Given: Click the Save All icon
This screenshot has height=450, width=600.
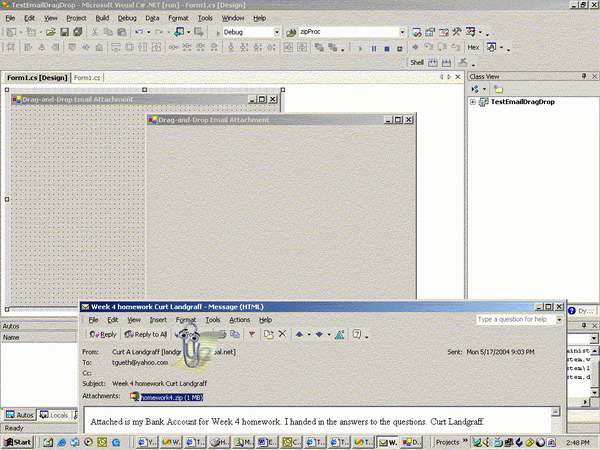Looking at the screenshot, I should (x=78, y=32).
